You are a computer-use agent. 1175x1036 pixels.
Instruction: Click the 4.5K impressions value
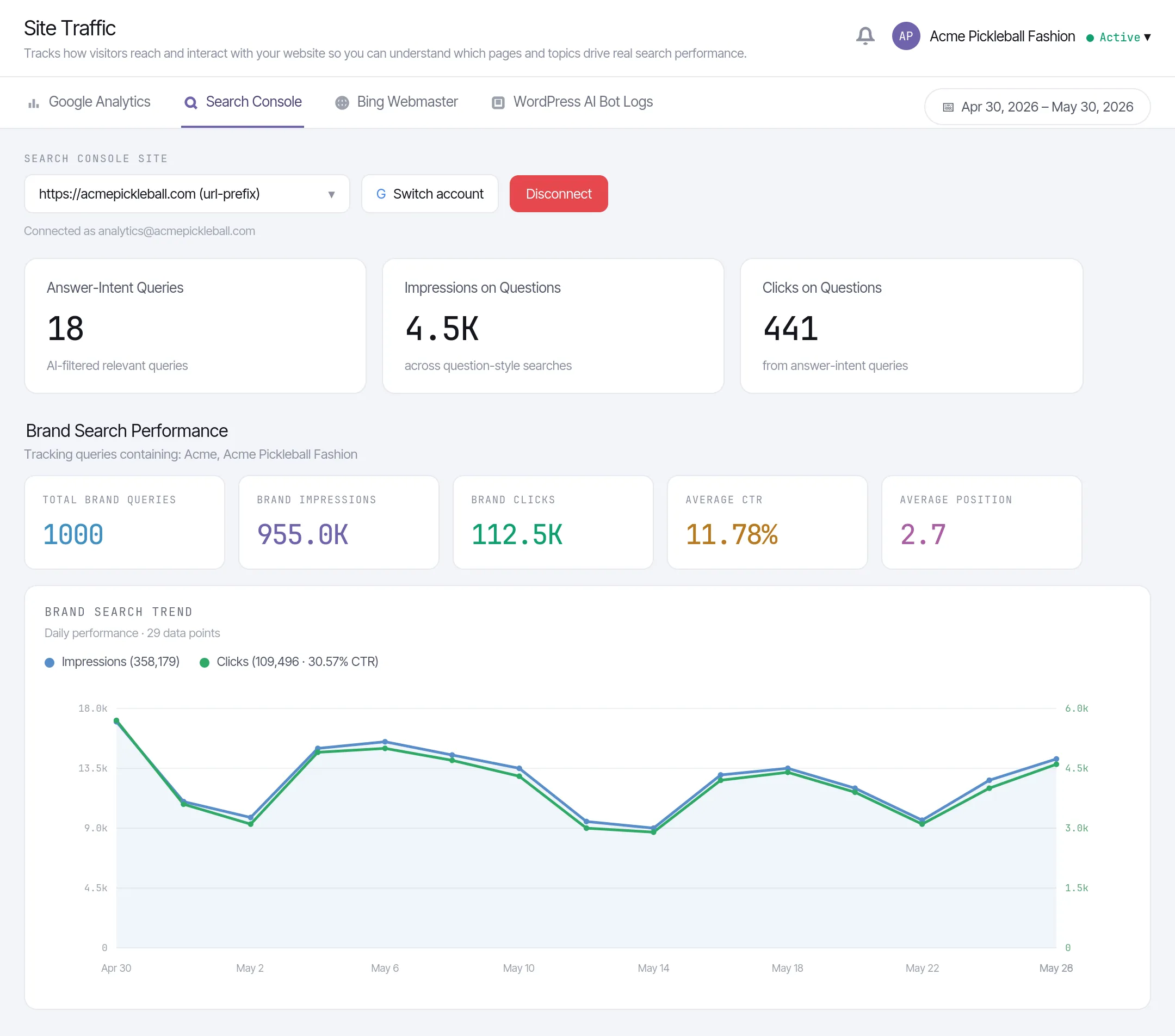coord(442,328)
